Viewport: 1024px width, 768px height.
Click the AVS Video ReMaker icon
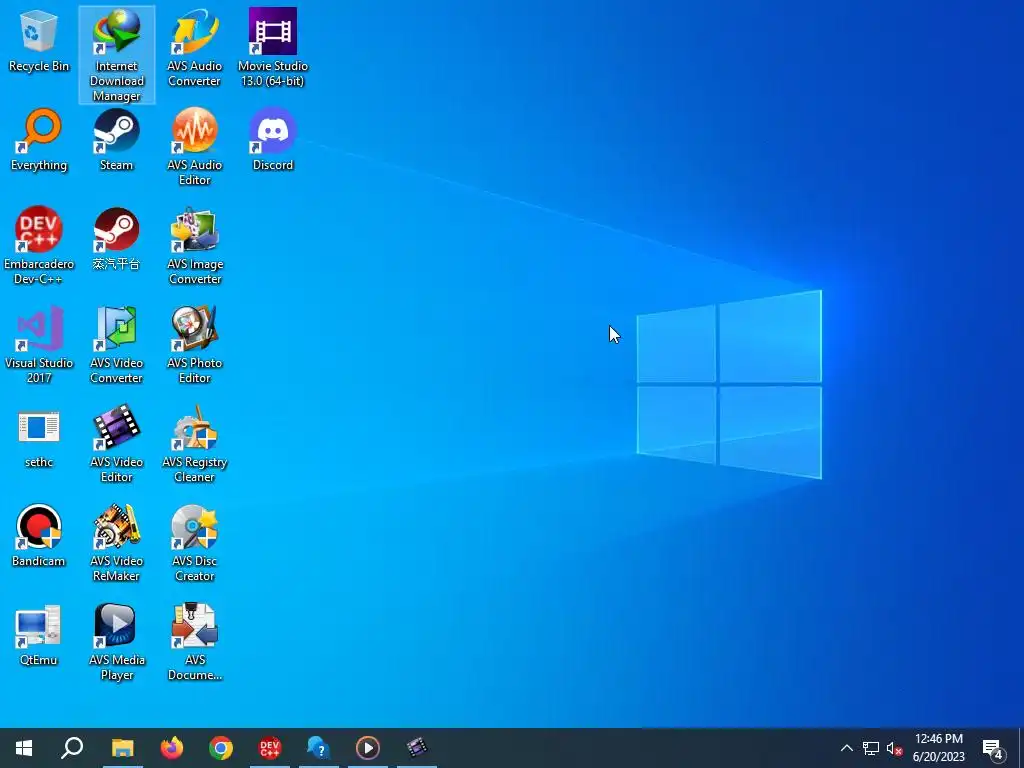[x=116, y=543]
